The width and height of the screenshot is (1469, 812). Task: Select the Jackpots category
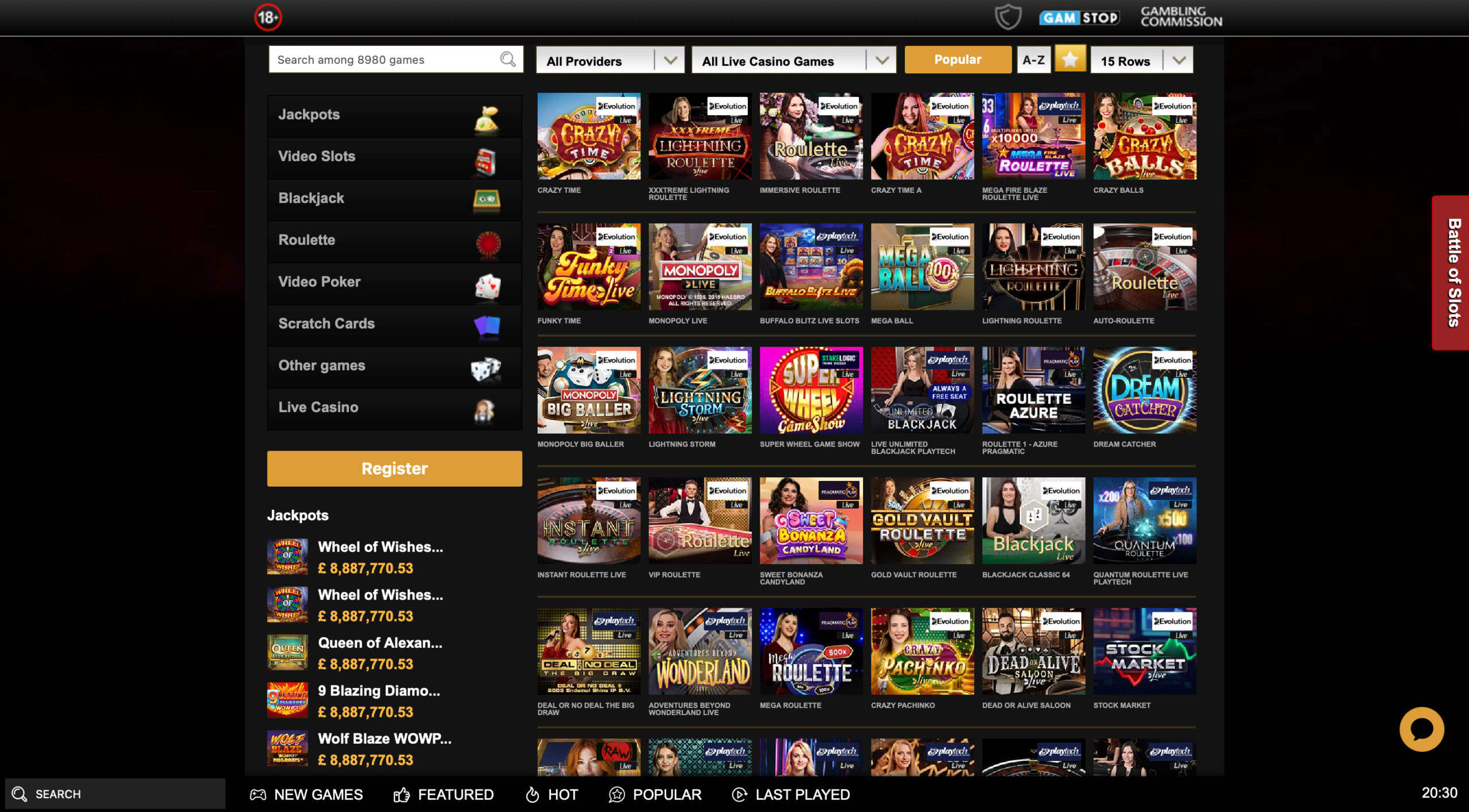point(395,115)
